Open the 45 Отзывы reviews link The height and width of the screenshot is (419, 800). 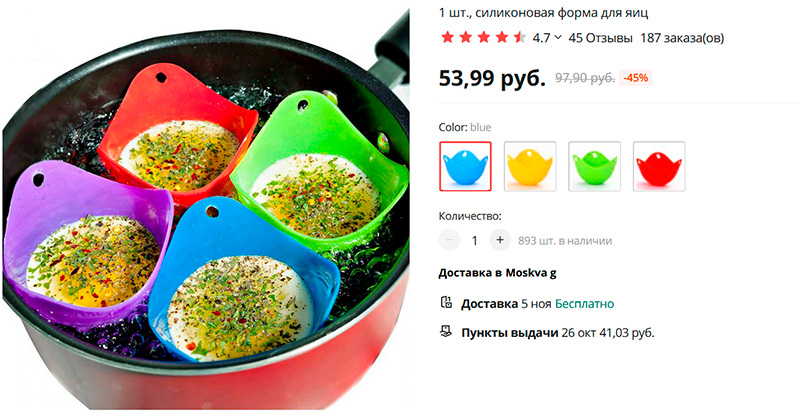(601, 38)
